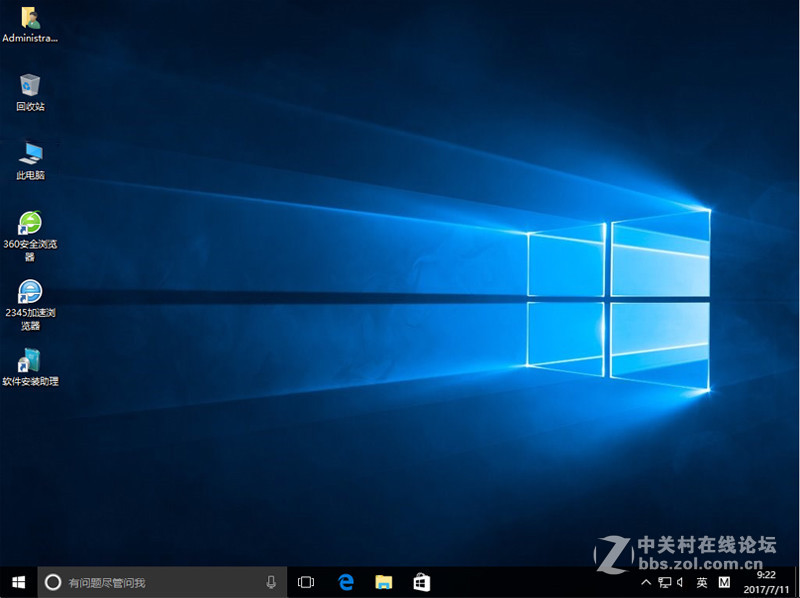Open the 回收站 (Recycle Bin)
The image size is (800, 598).
pos(30,85)
